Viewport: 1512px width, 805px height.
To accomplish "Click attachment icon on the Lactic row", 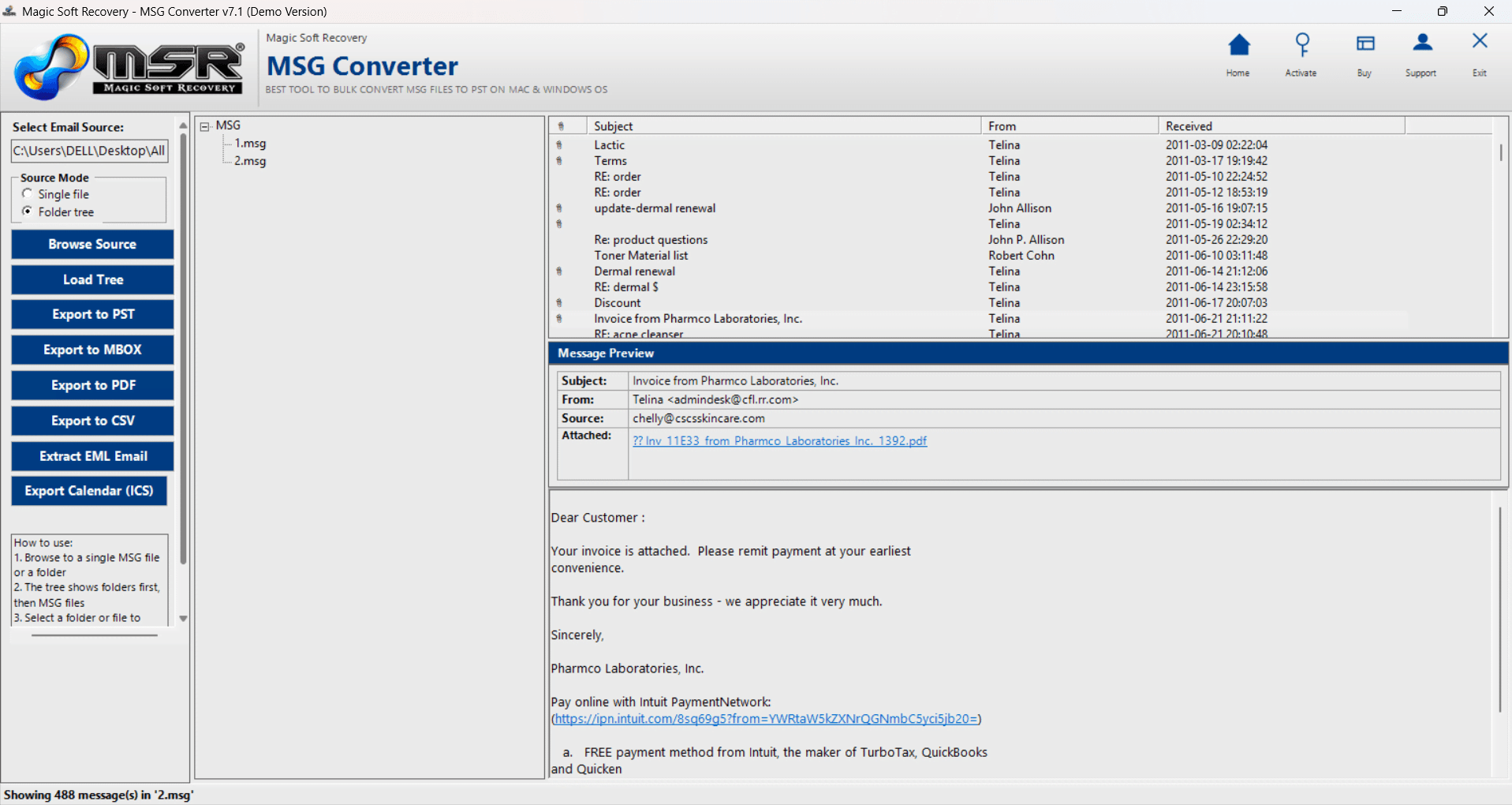I will click(559, 145).
